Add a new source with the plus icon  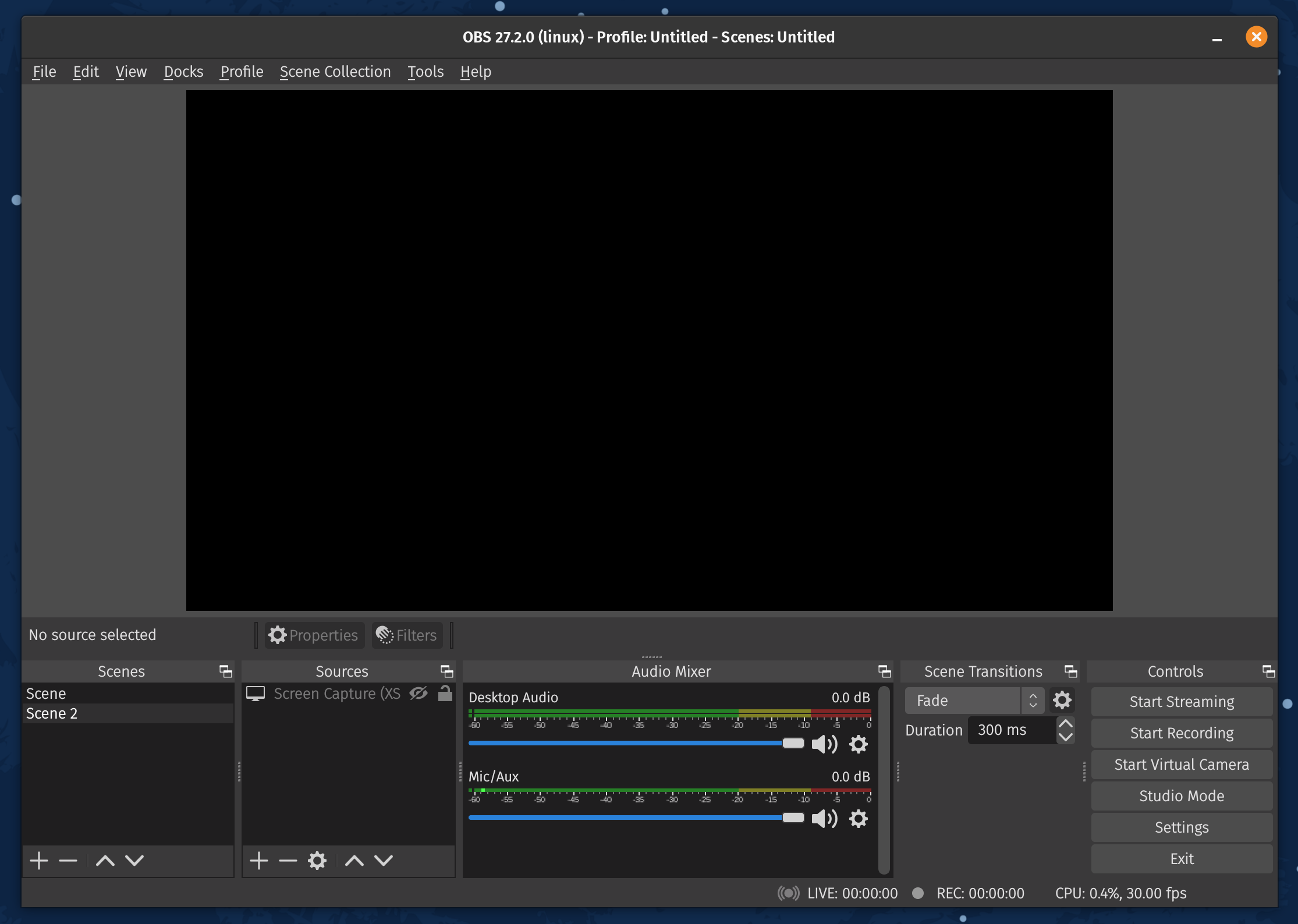[259, 861]
